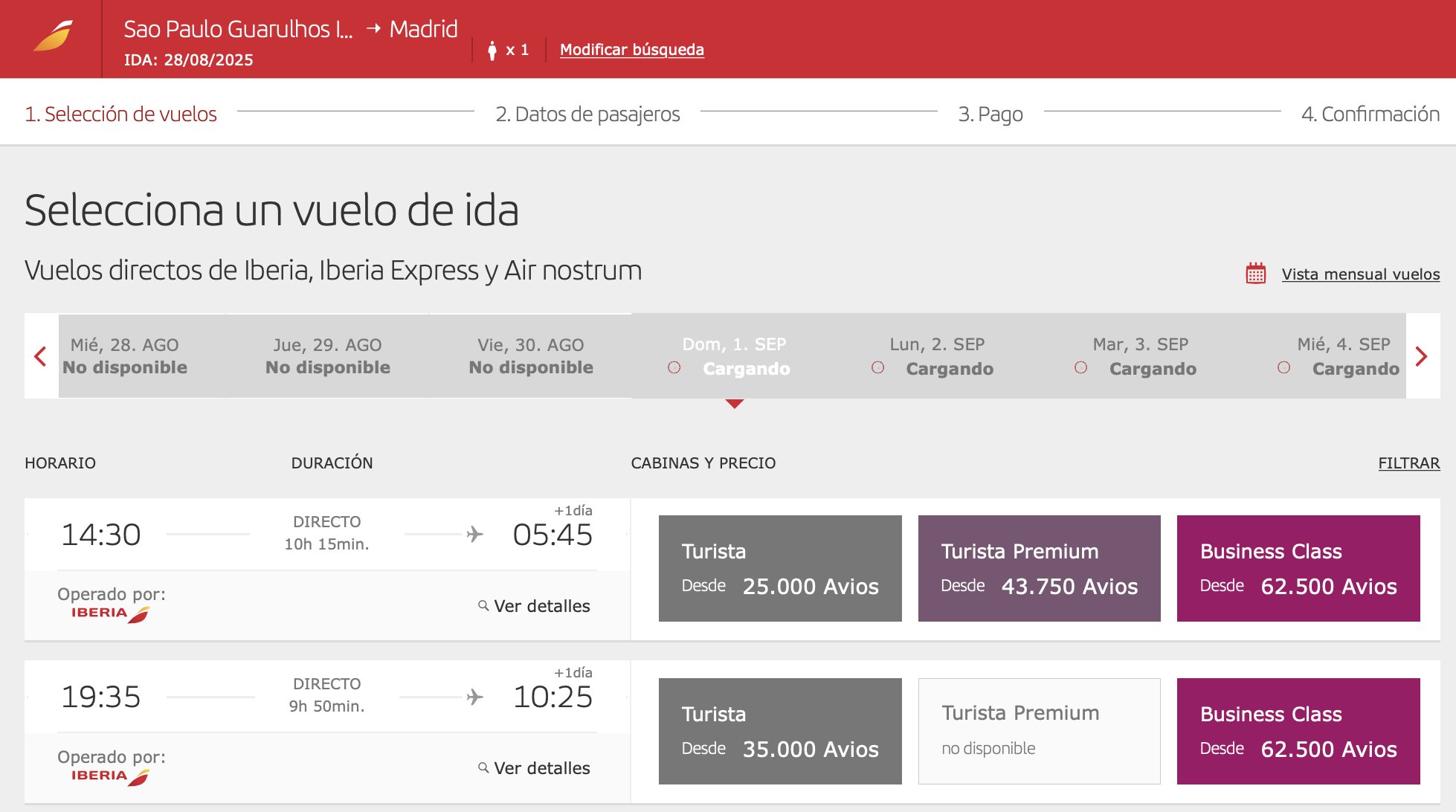Image resolution: width=1456 pixels, height=812 pixels.
Task: Choose Business Class on 14:30 flight
Action: 1298,568
